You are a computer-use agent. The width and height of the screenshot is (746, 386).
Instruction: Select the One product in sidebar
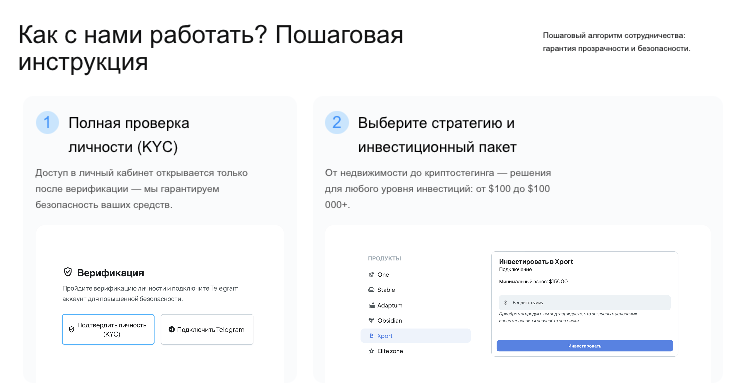click(x=379, y=275)
